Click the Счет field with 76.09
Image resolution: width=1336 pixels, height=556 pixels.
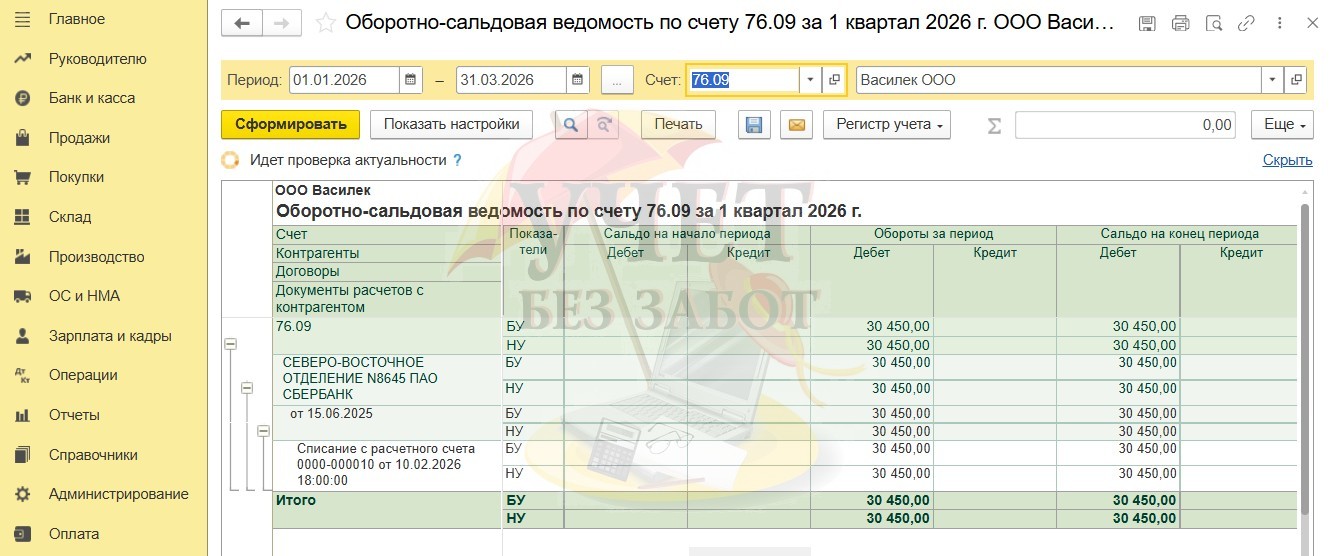click(743, 80)
